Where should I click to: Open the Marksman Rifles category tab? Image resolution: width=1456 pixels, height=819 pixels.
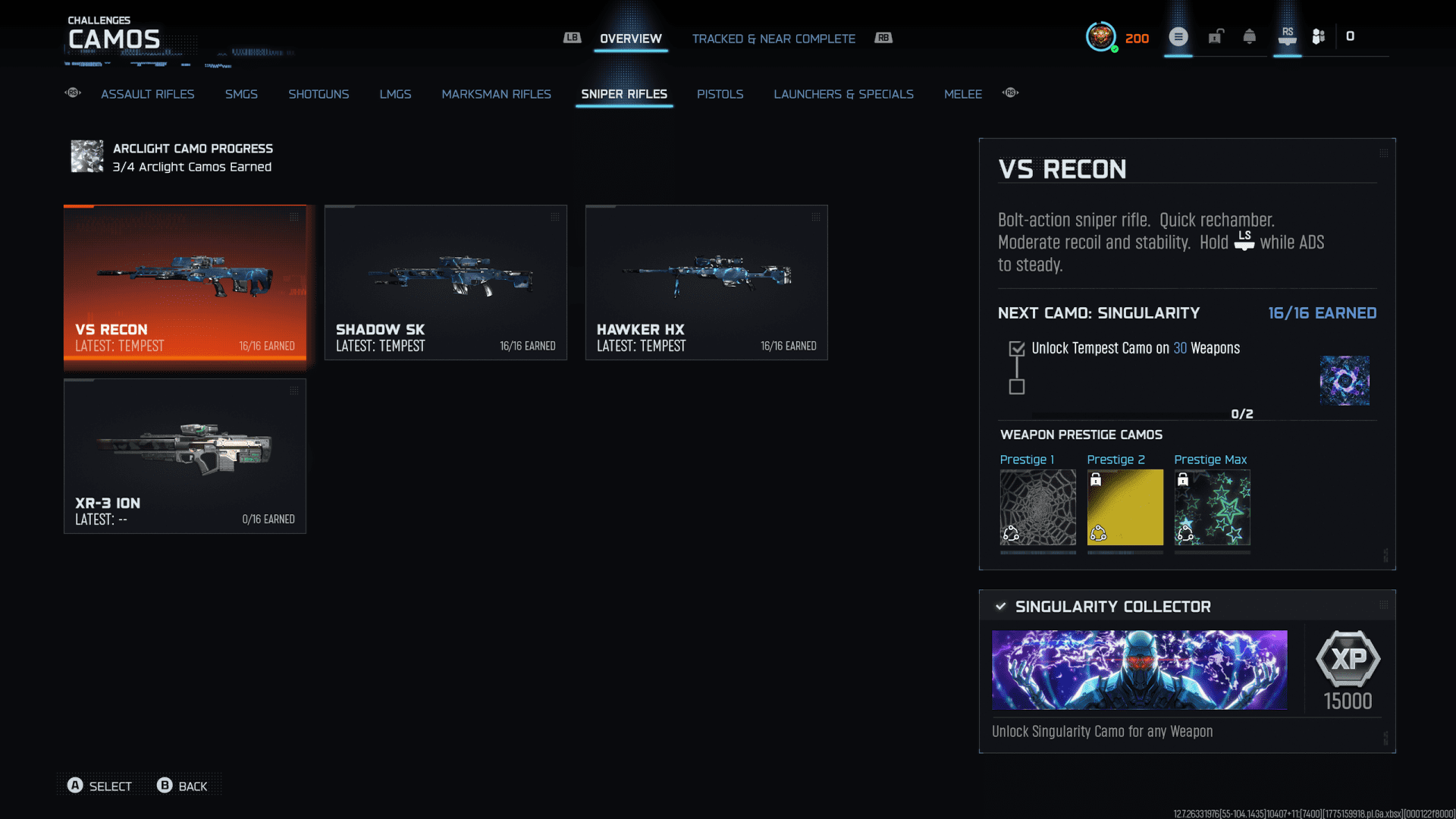click(496, 94)
